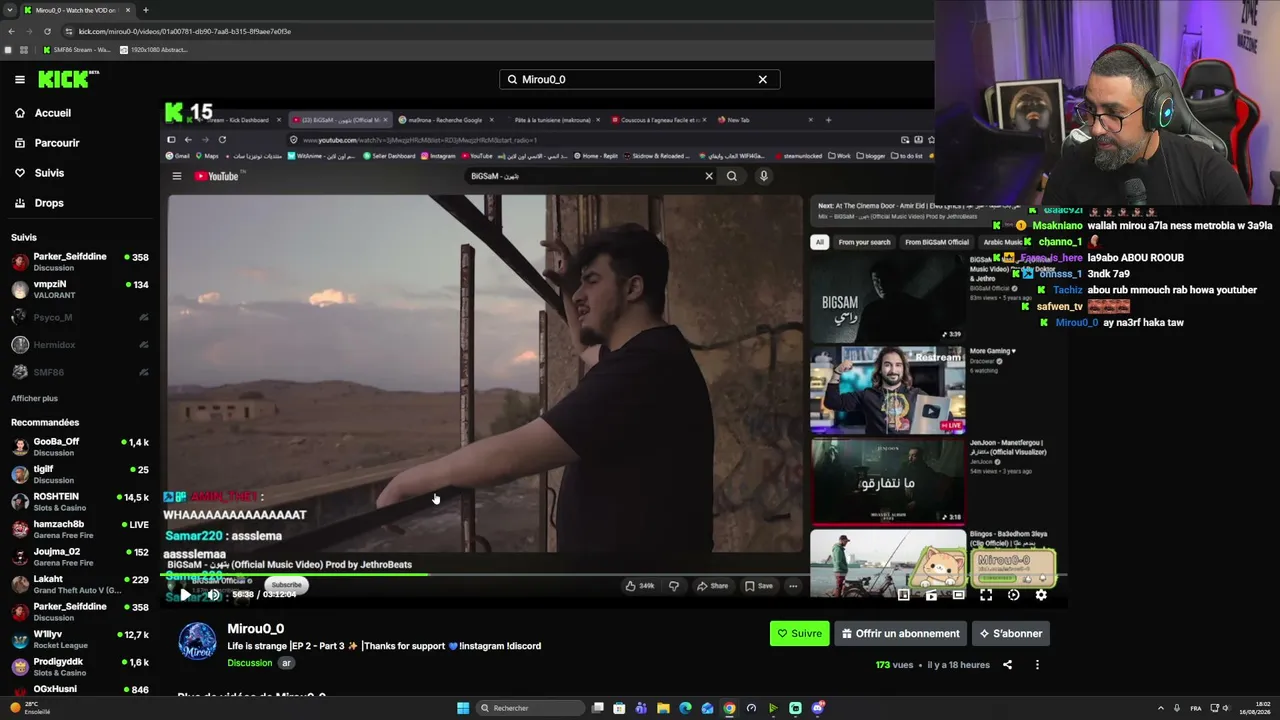This screenshot has width=1280, height=720.
Task: Open the SMF86 Stream bookmark
Action: (x=76, y=50)
